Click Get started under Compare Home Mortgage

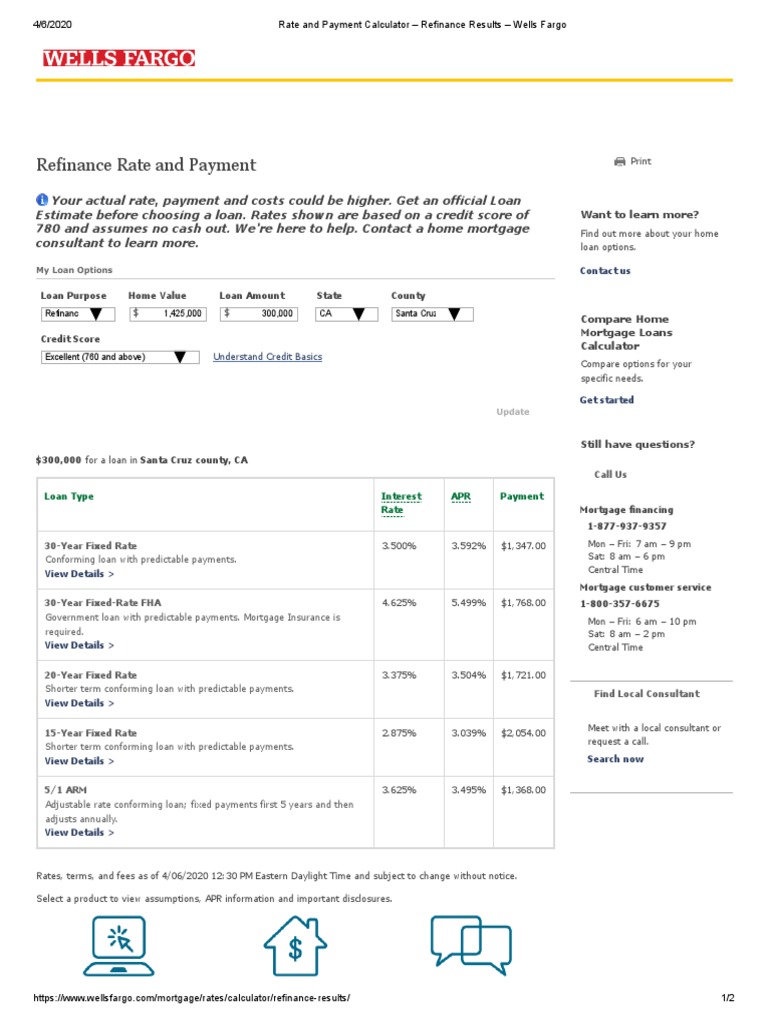[x=607, y=400]
